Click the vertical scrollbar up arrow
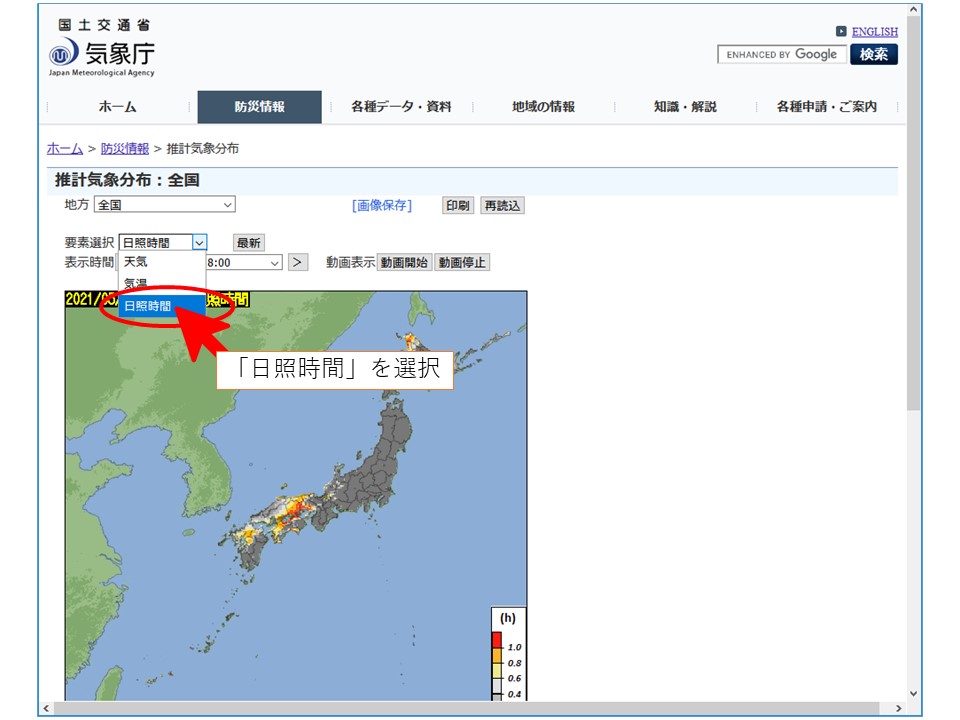Viewport: 960px width, 720px height. tap(914, 11)
